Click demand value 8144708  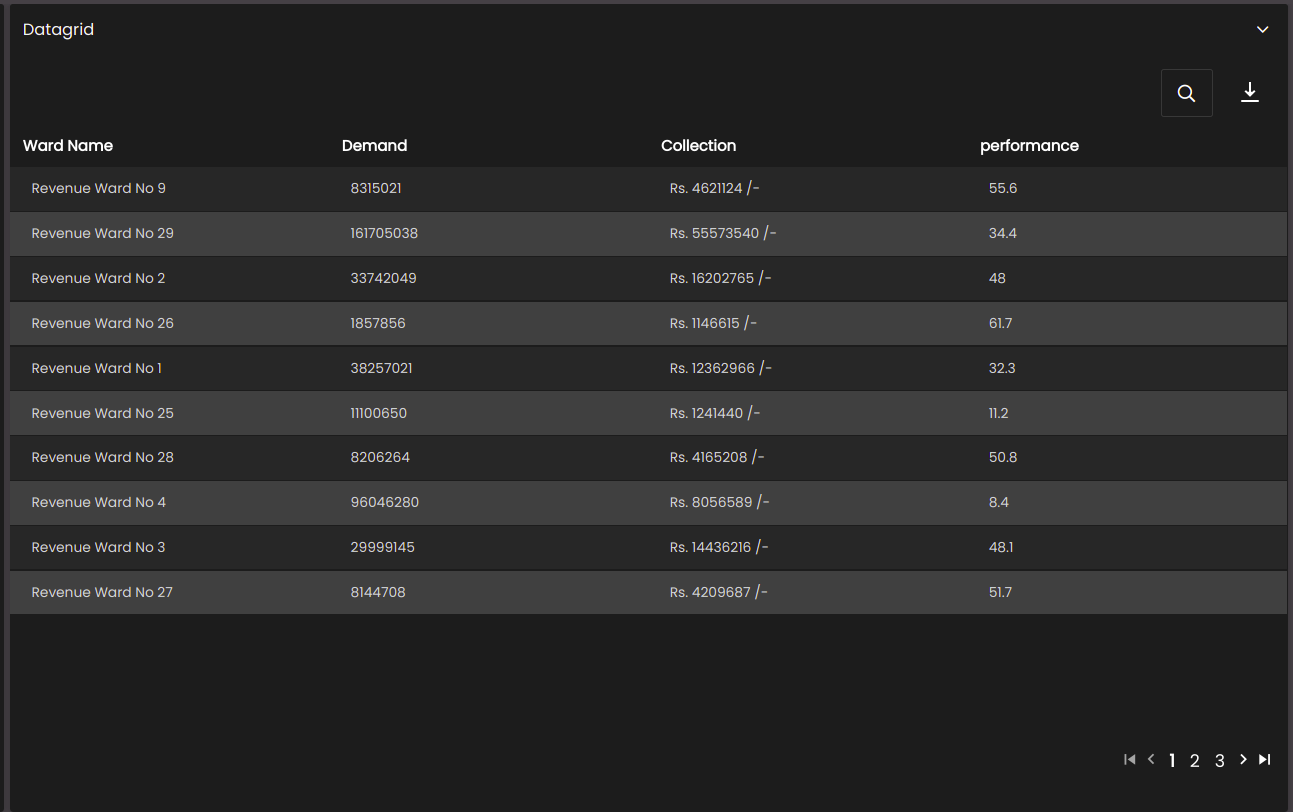coord(378,592)
